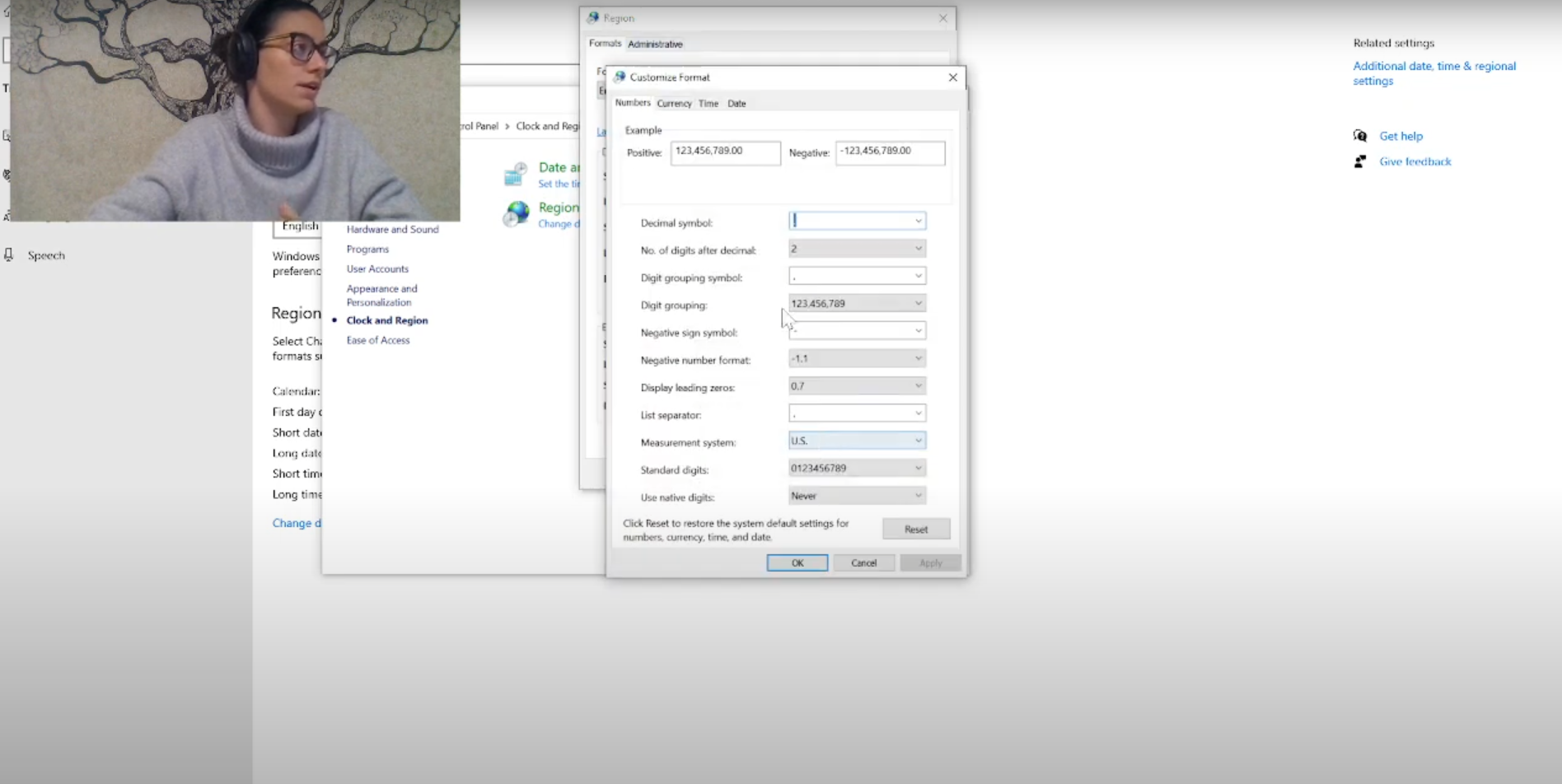Click the Get help icon
Image resolution: width=1562 pixels, height=784 pixels.
tap(1360, 136)
